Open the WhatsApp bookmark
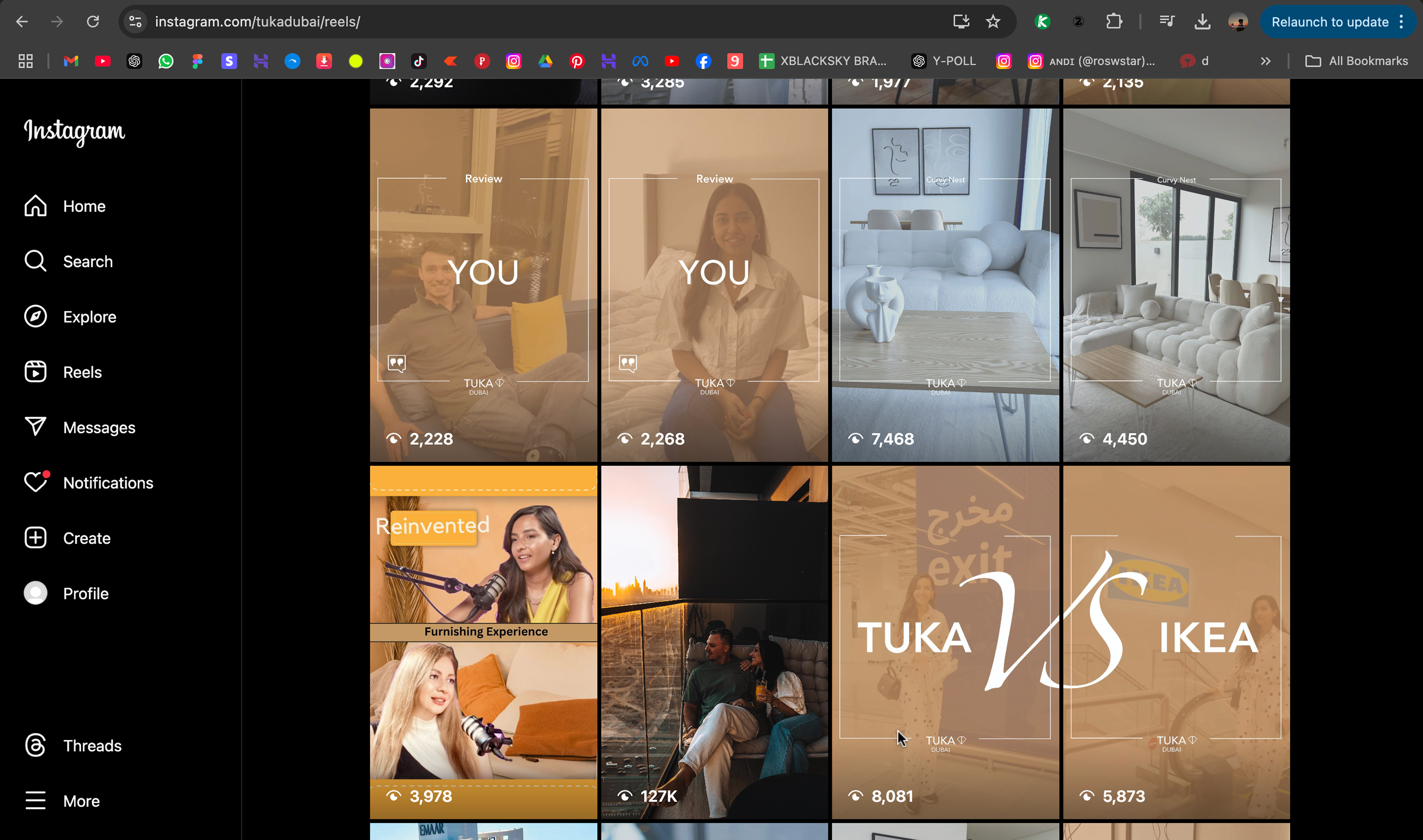 click(166, 61)
